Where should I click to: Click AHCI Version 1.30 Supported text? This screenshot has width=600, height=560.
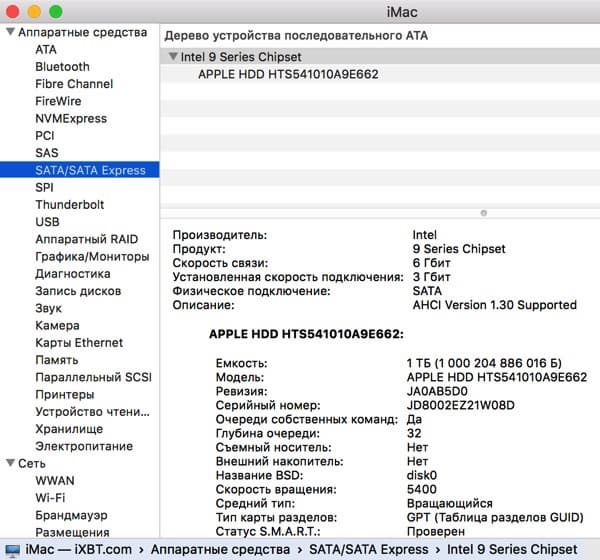coord(494,305)
